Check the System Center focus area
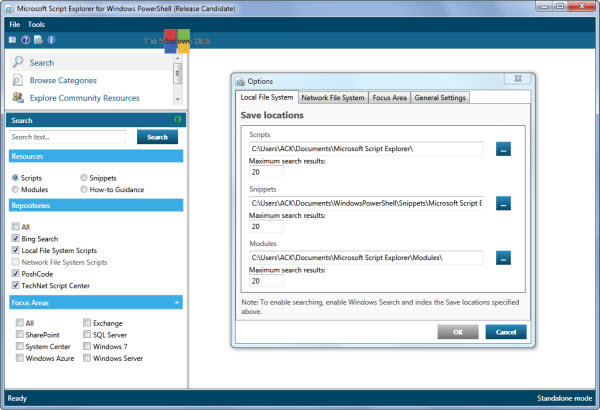 pos(20,346)
